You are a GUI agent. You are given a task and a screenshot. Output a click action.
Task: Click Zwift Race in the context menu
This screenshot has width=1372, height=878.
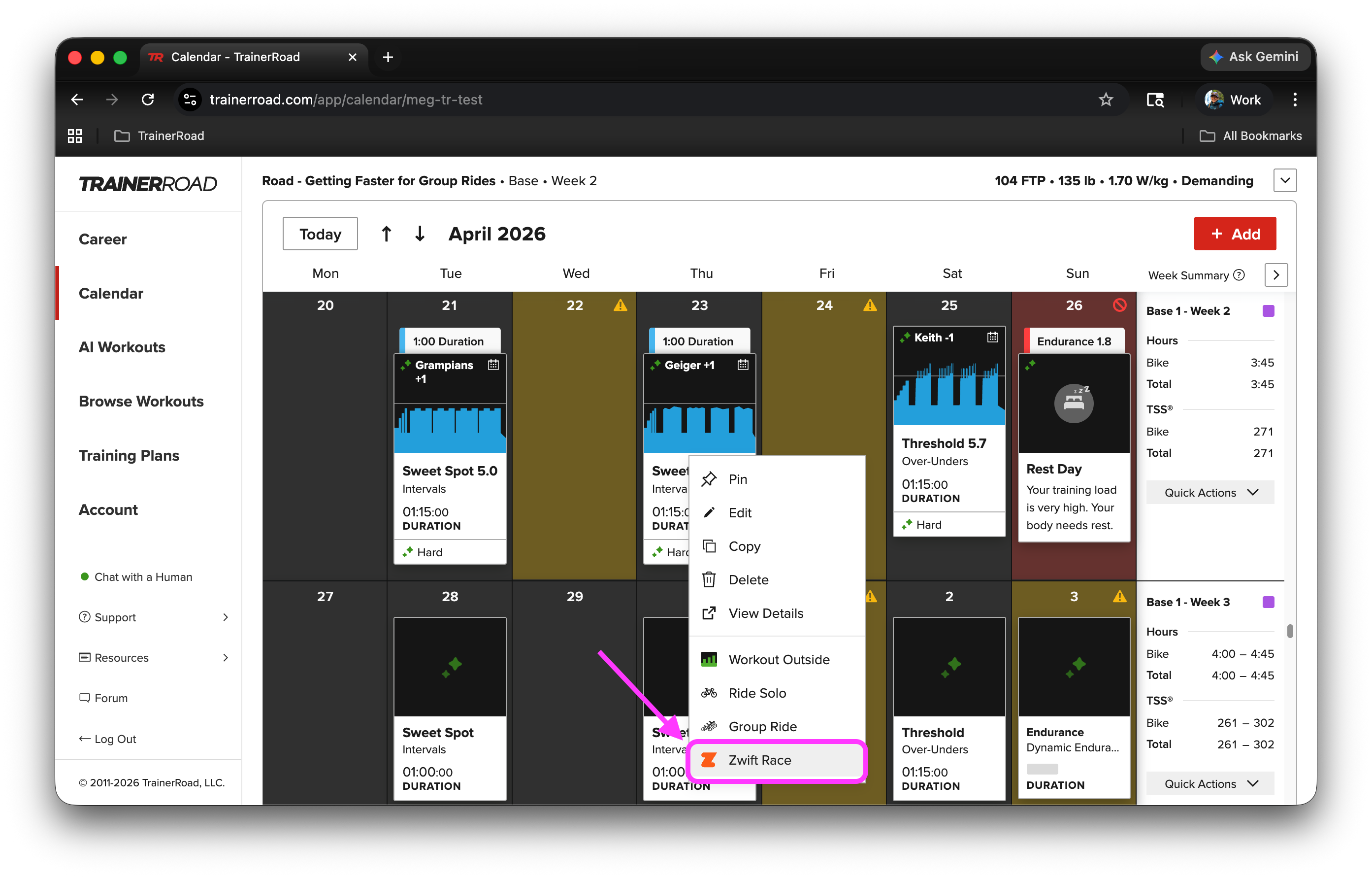click(777, 761)
